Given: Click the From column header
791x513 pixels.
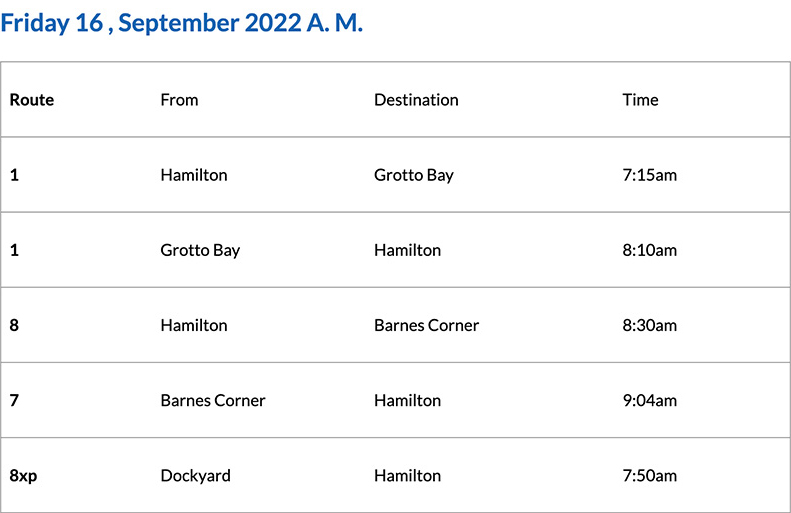Looking at the screenshot, I should click(x=179, y=100).
